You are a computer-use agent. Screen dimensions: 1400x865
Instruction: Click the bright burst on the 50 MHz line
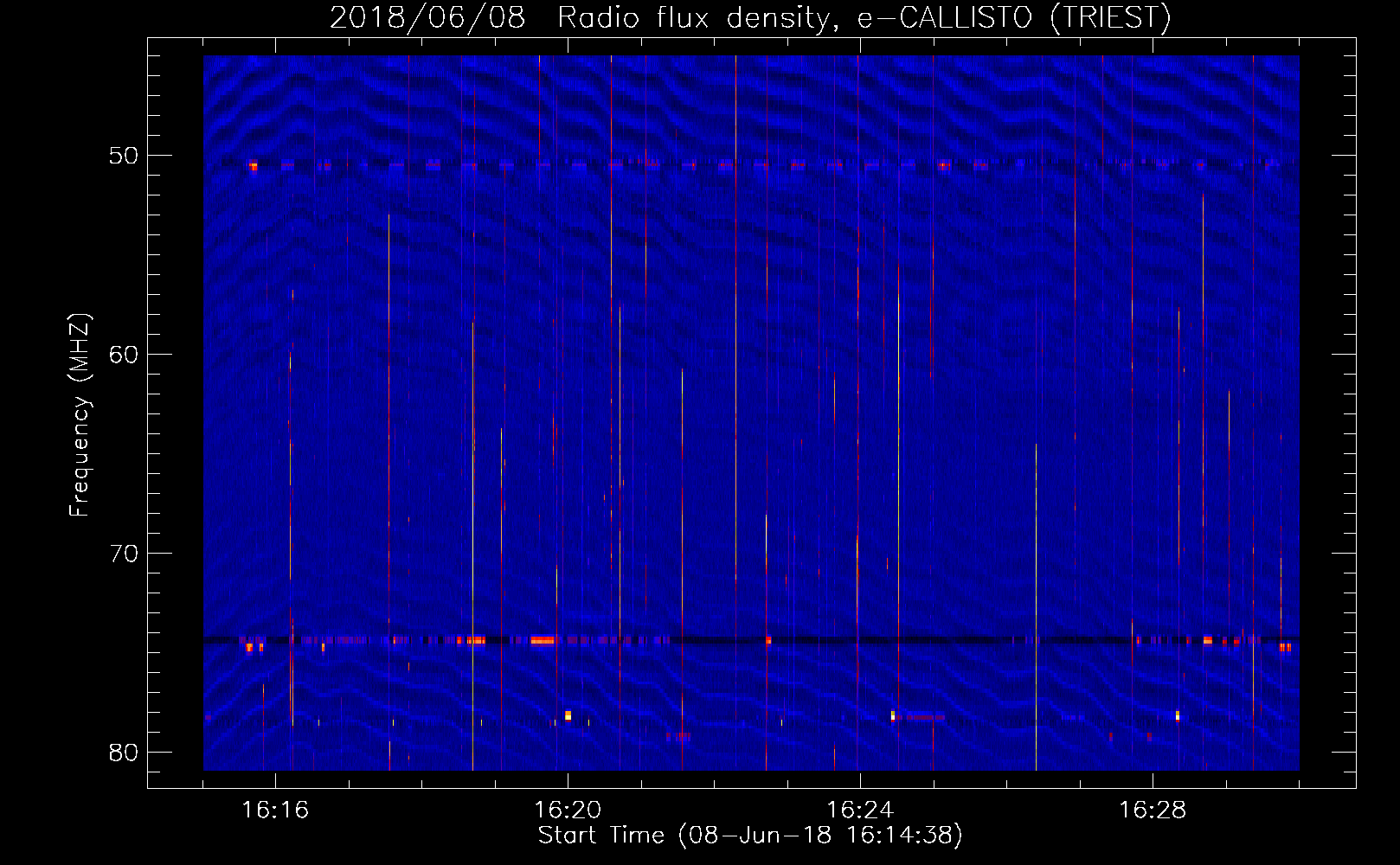[253, 165]
